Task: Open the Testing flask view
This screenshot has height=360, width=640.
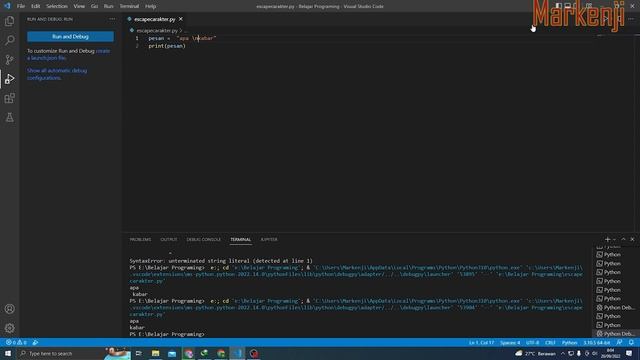Action: [x=9, y=118]
